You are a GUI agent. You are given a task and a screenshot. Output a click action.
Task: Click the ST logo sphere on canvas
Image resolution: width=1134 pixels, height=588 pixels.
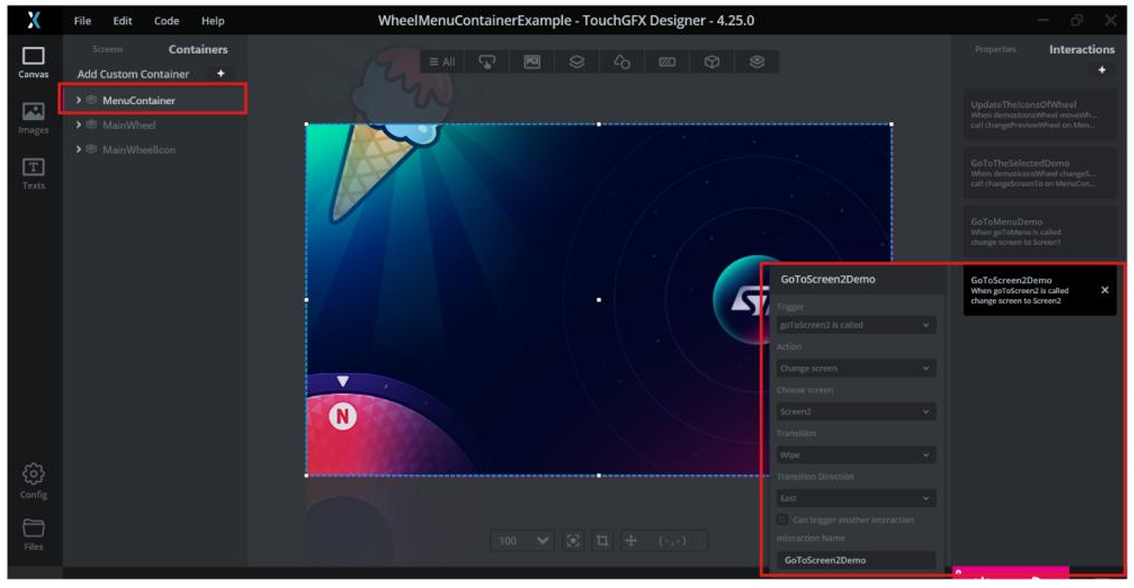pyautogui.click(x=741, y=300)
